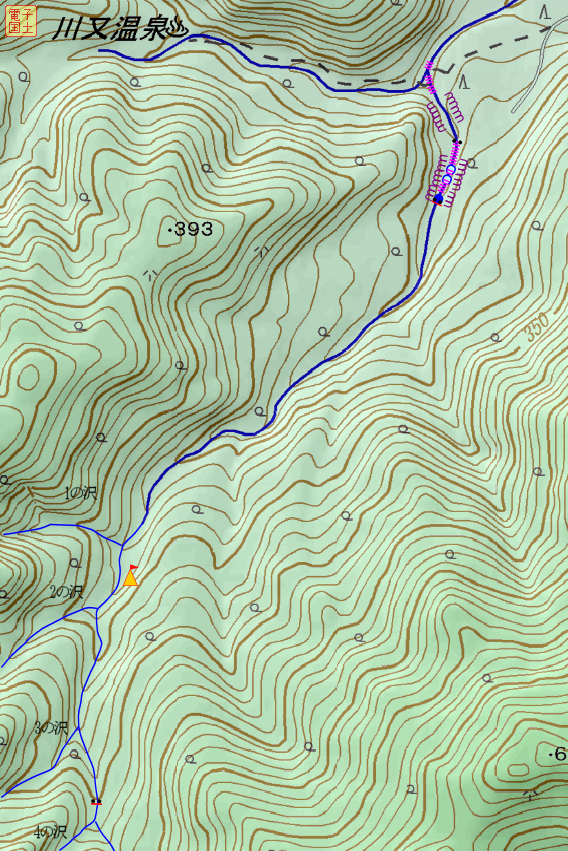Click the 電子国土 logo badge
This screenshot has height=851, width=568.
pos(21,21)
